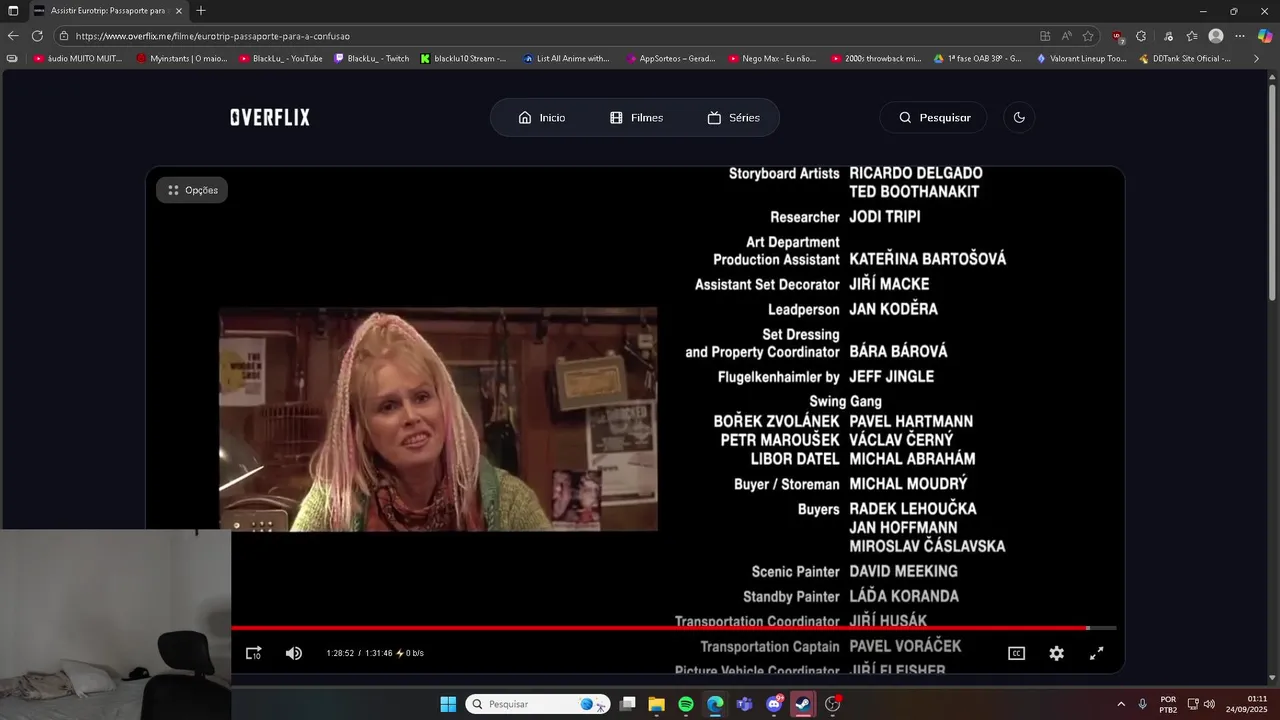Toggle dark mode moon switch
The height and width of the screenshot is (720, 1280).
click(x=1019, y=117)
